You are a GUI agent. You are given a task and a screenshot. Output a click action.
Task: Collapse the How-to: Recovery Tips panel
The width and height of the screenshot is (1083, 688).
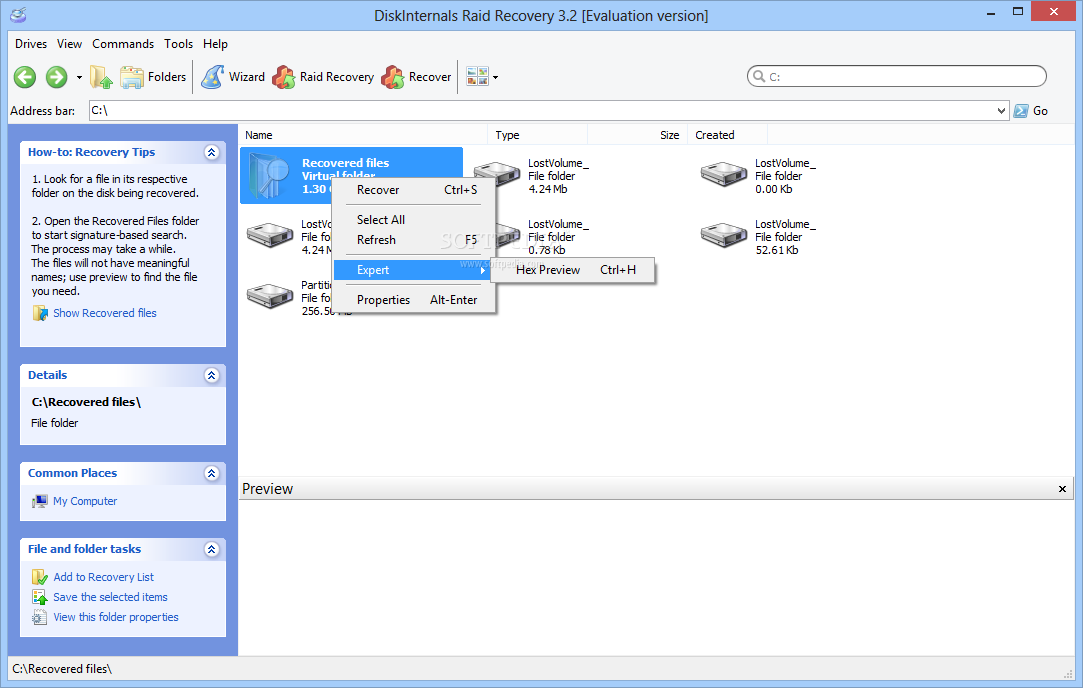[x=212, y=152]
